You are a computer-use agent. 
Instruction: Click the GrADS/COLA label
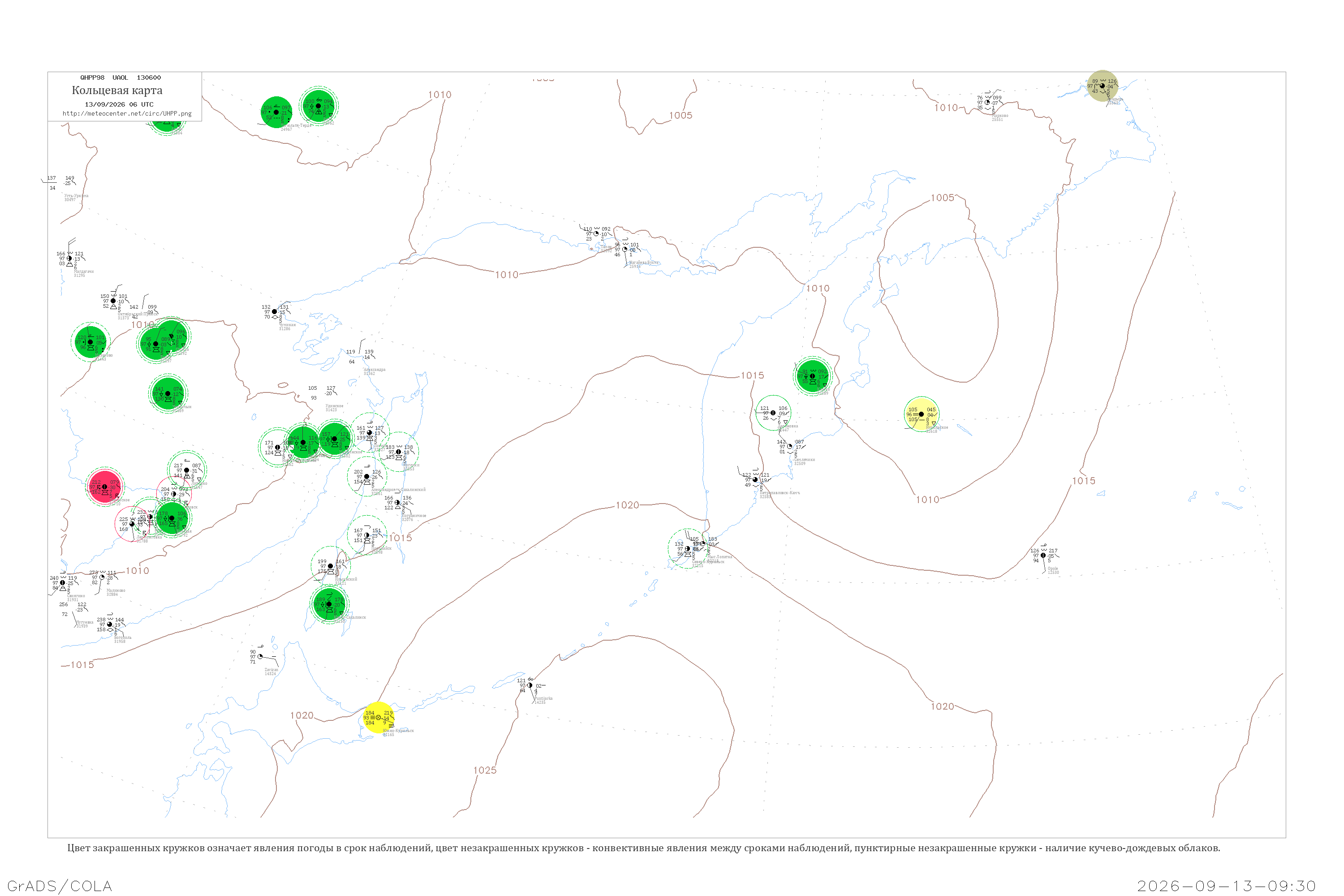tap(60, 886)
